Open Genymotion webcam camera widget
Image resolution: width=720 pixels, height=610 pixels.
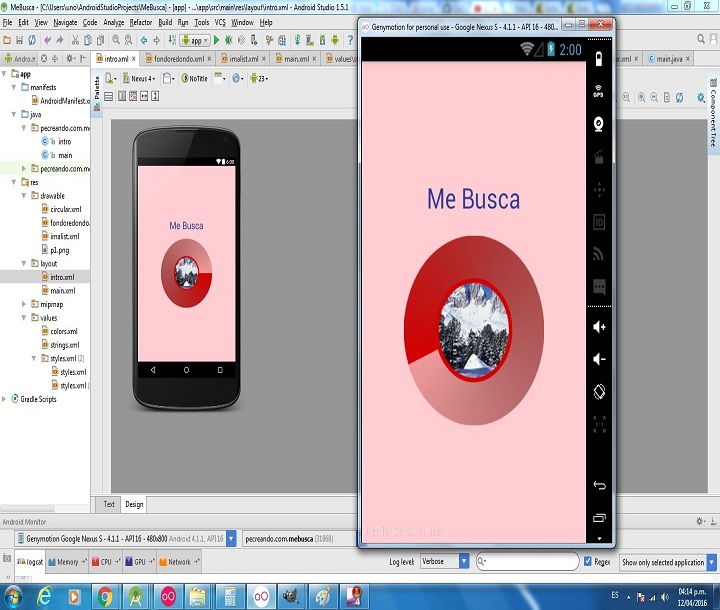pos(598,124)
